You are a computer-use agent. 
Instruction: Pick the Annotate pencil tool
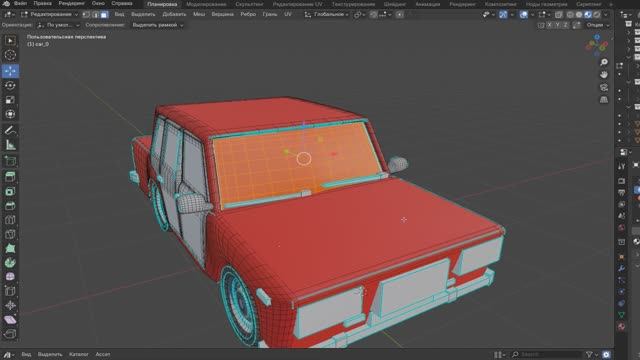[10, 130]
